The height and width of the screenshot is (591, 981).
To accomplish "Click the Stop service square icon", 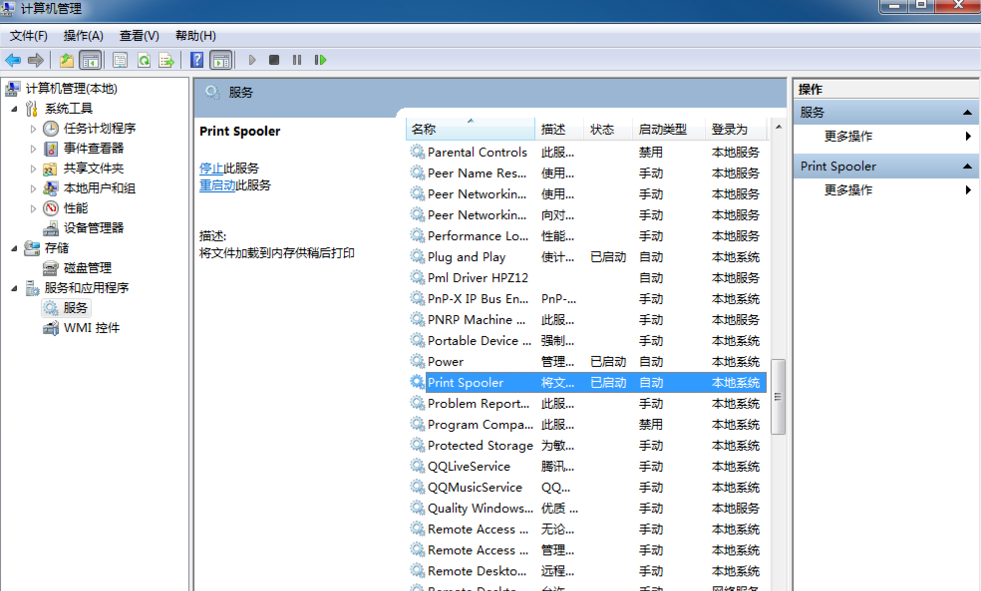I will [x=274, y=60].
